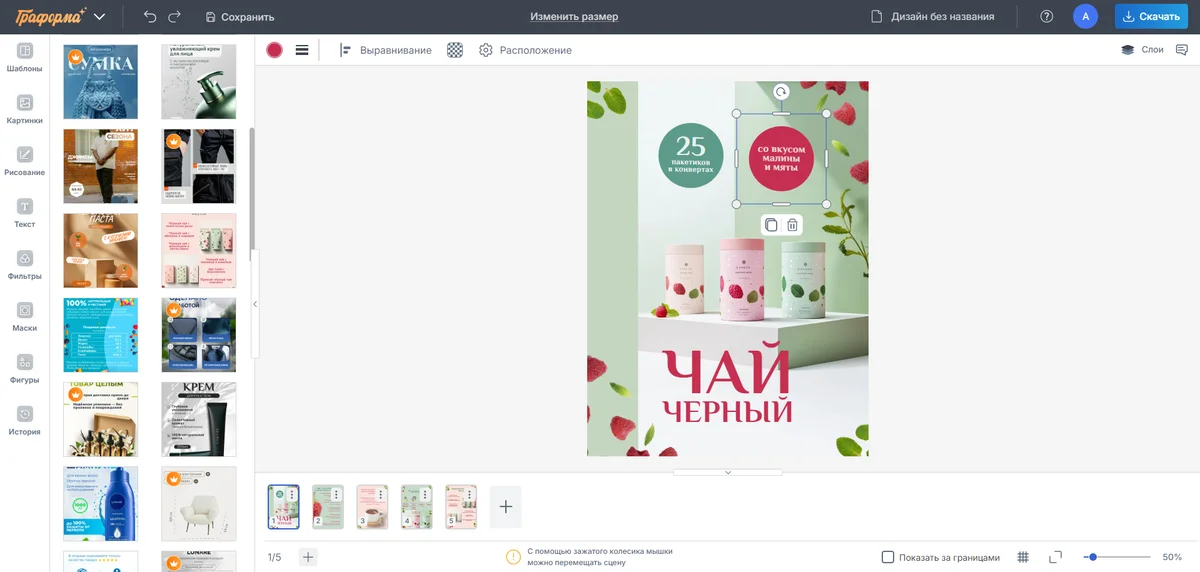Open user account avatar A
Viewport: 1200px width, 572px height.
pyautogui.click(x=1085, y=17)
